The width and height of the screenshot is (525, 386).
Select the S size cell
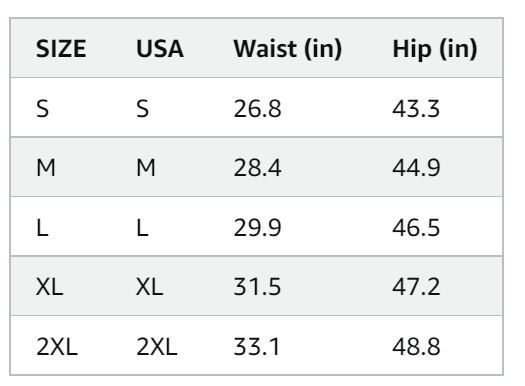[x=43, y=109]
